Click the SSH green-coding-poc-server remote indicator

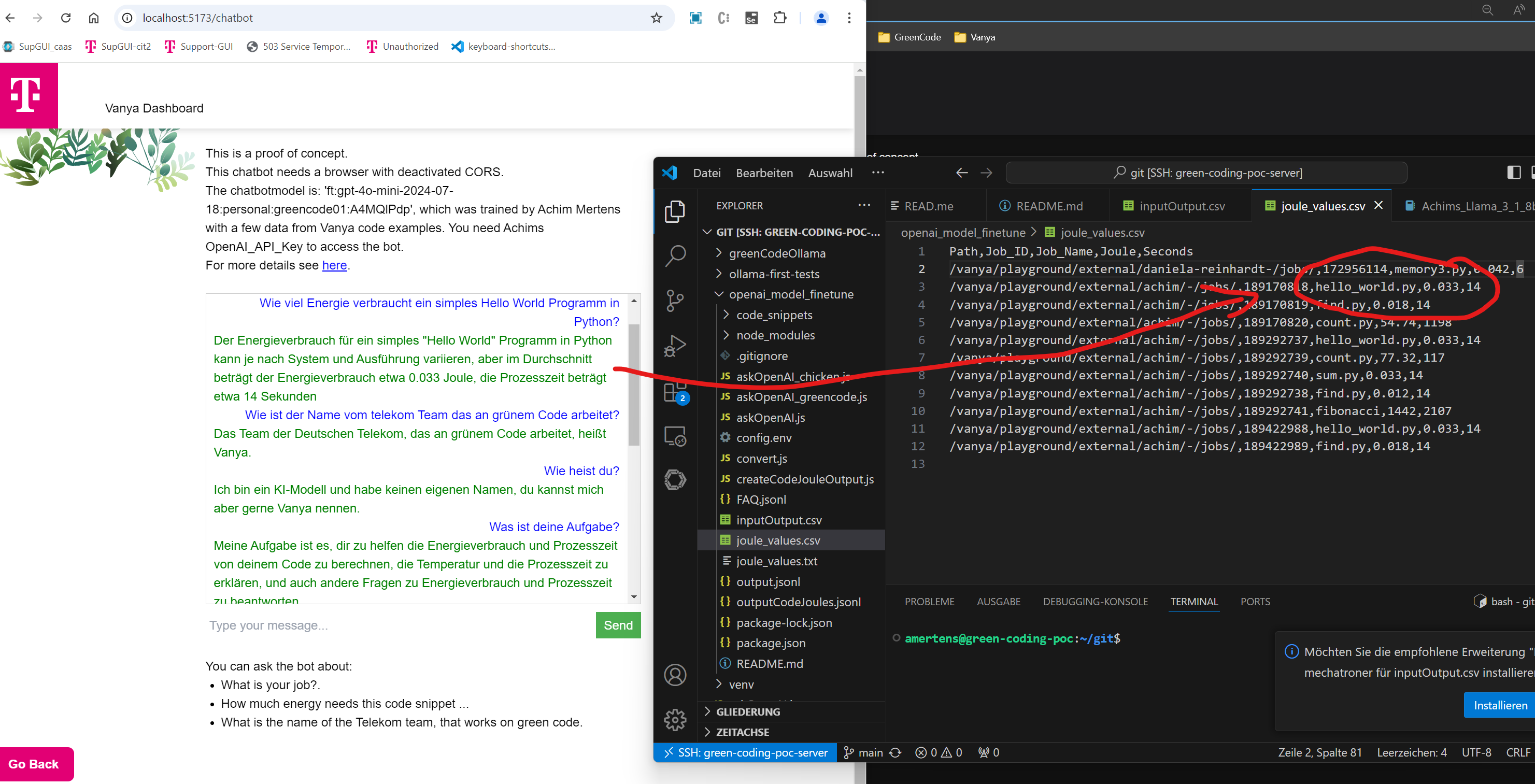(x=745, y=752)
